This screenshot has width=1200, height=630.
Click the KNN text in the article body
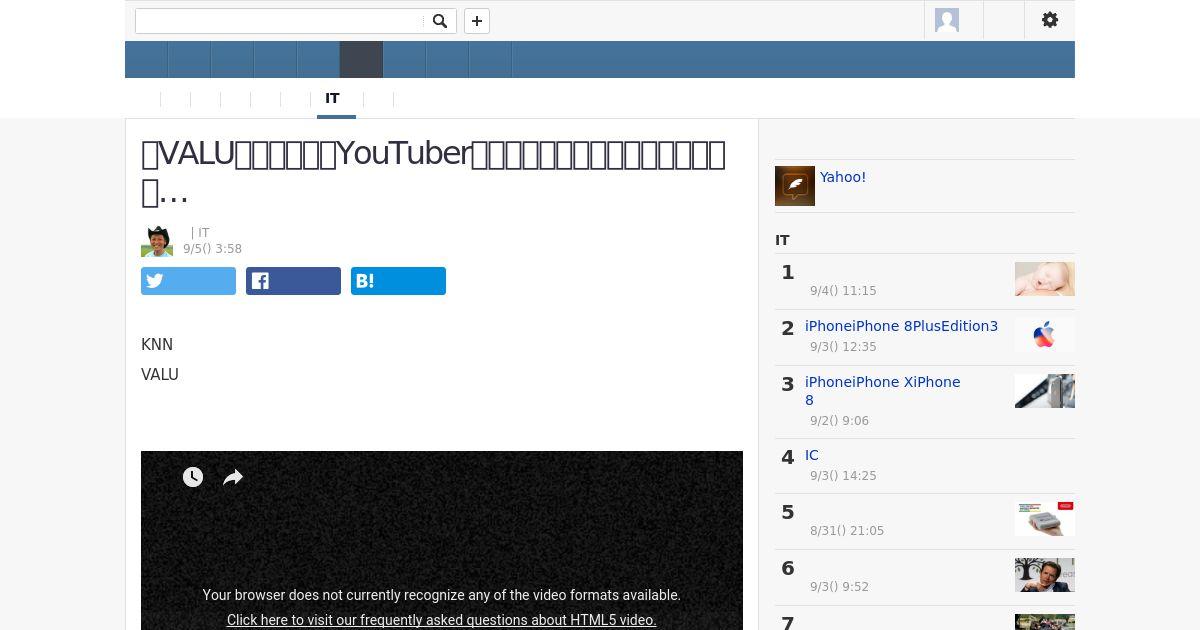pos(157,344)
